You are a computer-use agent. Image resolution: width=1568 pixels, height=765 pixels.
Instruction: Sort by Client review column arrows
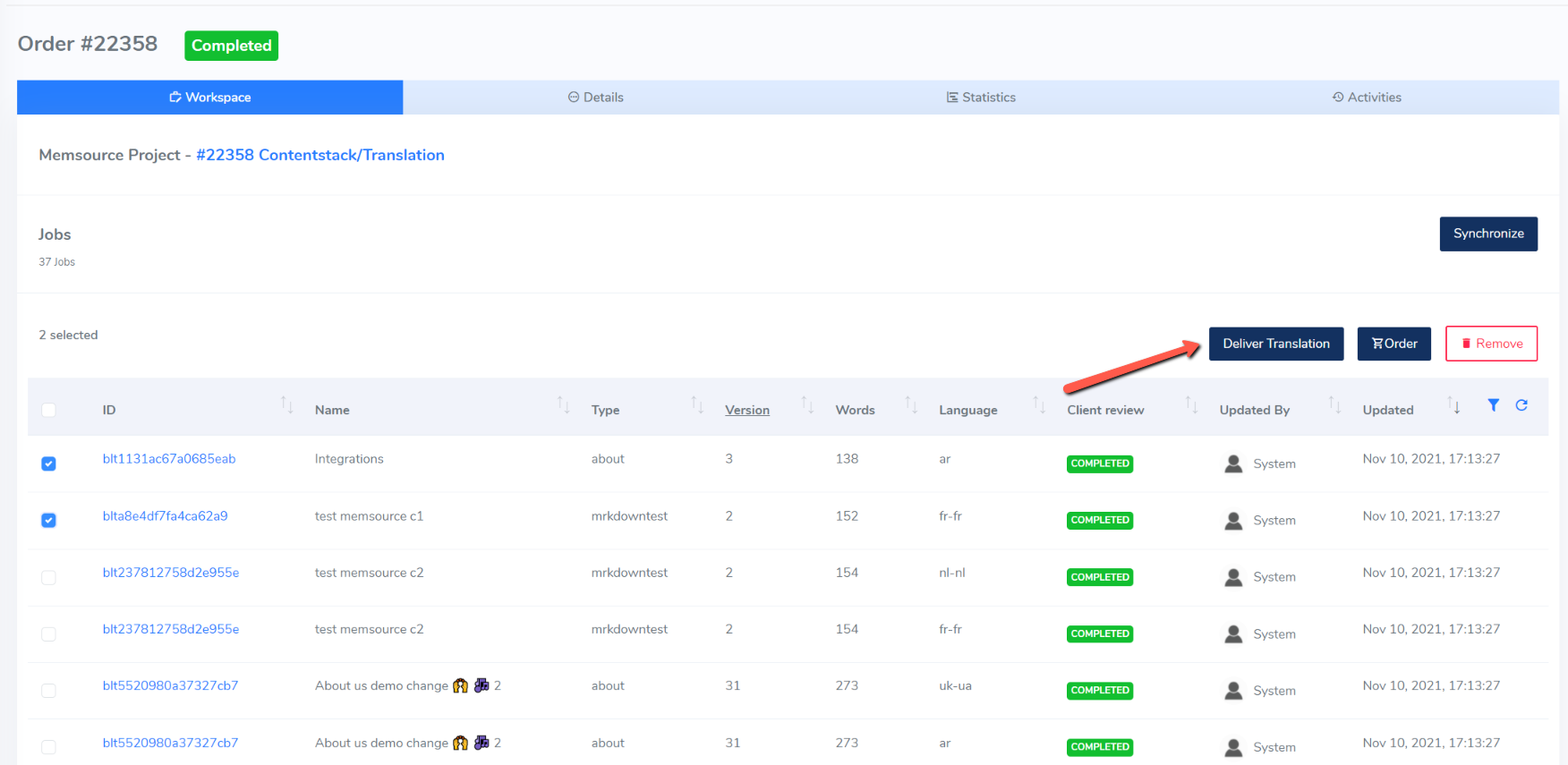click(x=1190, y=404)
